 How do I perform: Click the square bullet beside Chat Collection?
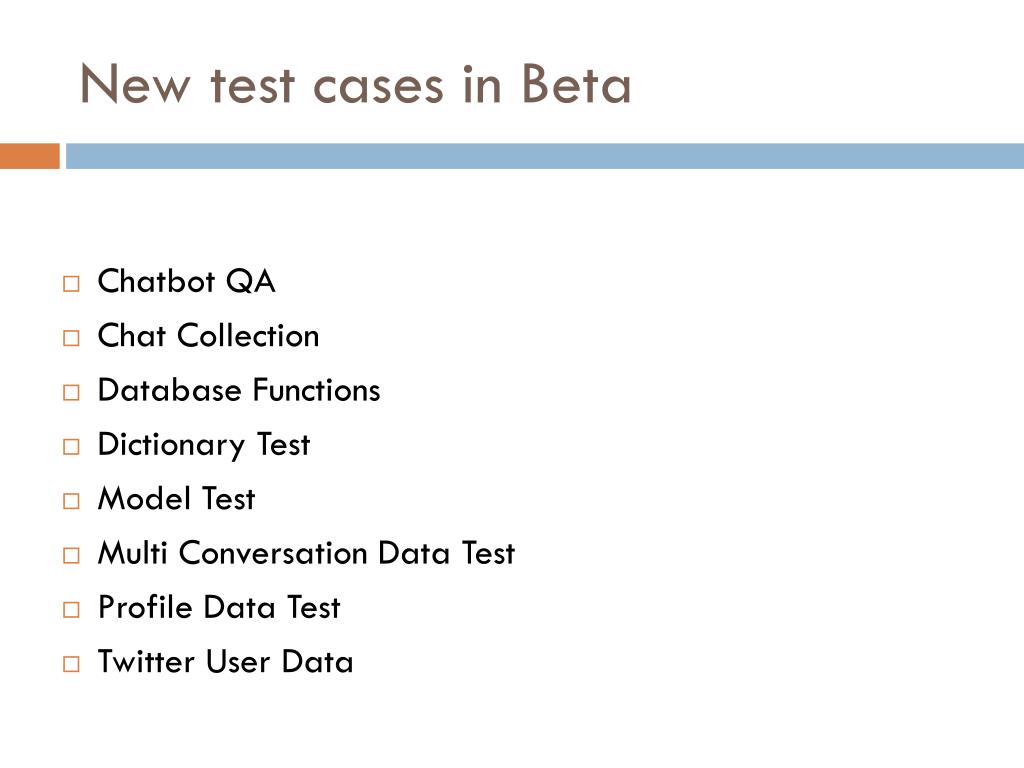pos(71,338)
